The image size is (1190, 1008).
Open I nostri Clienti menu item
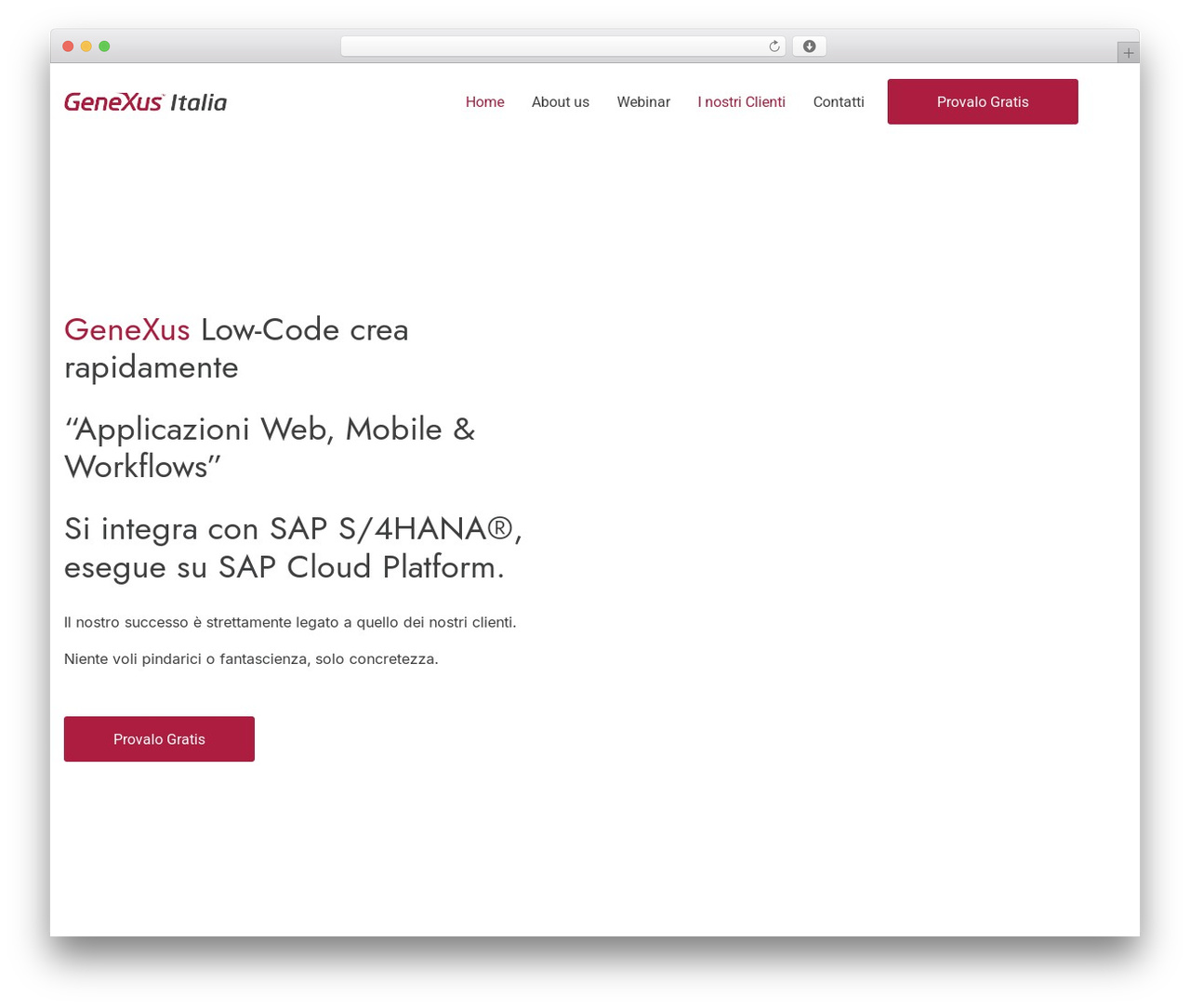[x=742, y=102]
